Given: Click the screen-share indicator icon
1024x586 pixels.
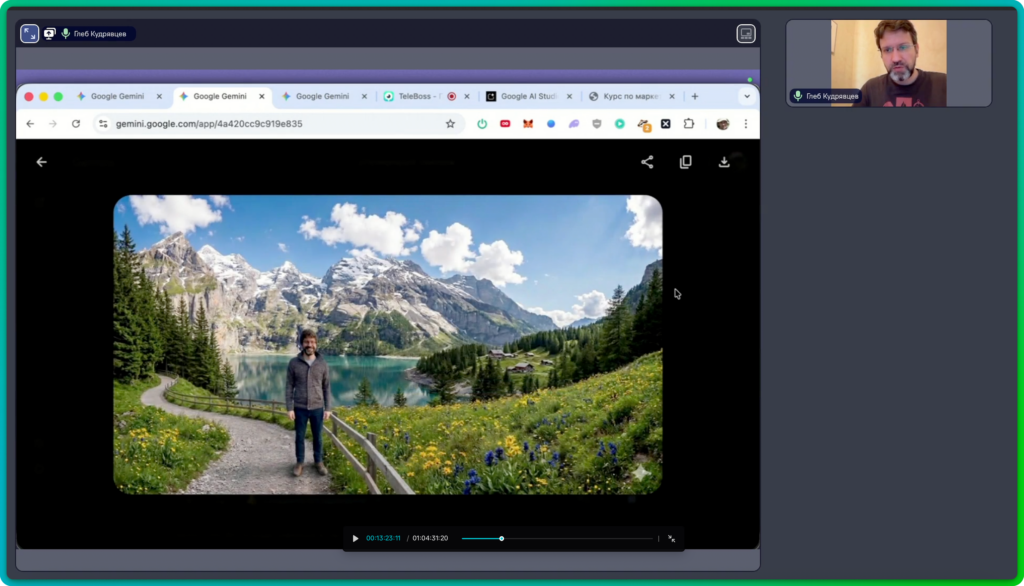Looking at the screenshot, I should tap(50, 33).
